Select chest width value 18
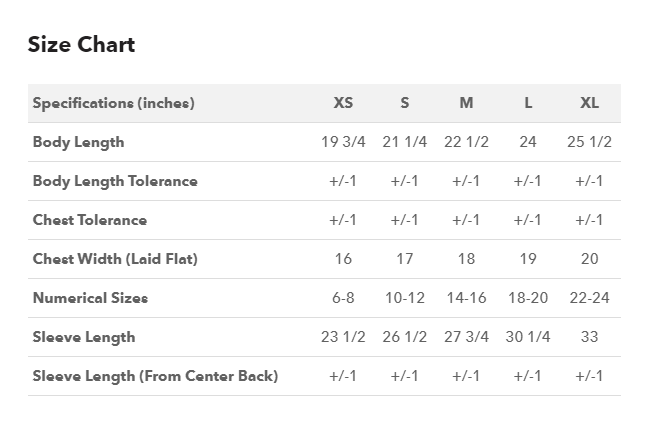 [x=466, y=259]
